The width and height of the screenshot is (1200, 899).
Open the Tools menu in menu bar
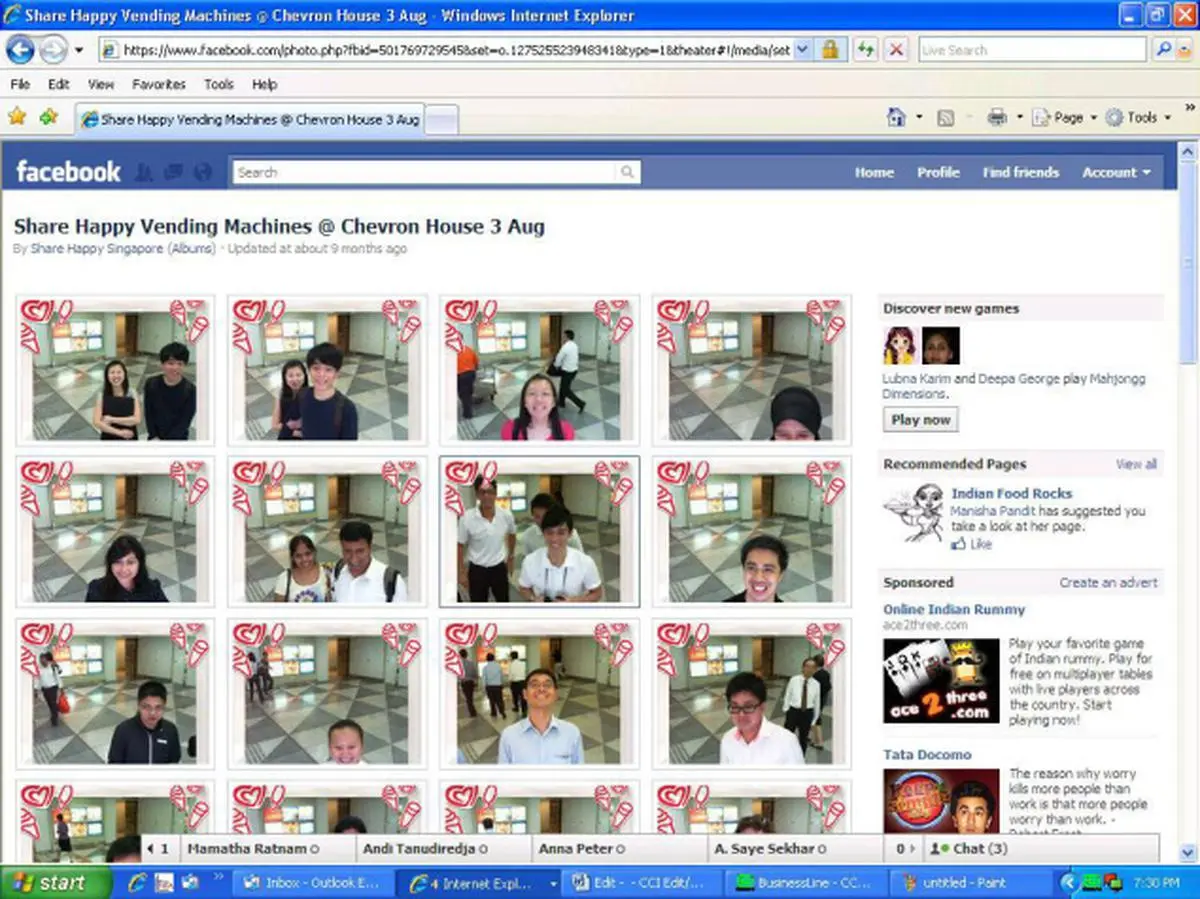(x=219, y=85)
